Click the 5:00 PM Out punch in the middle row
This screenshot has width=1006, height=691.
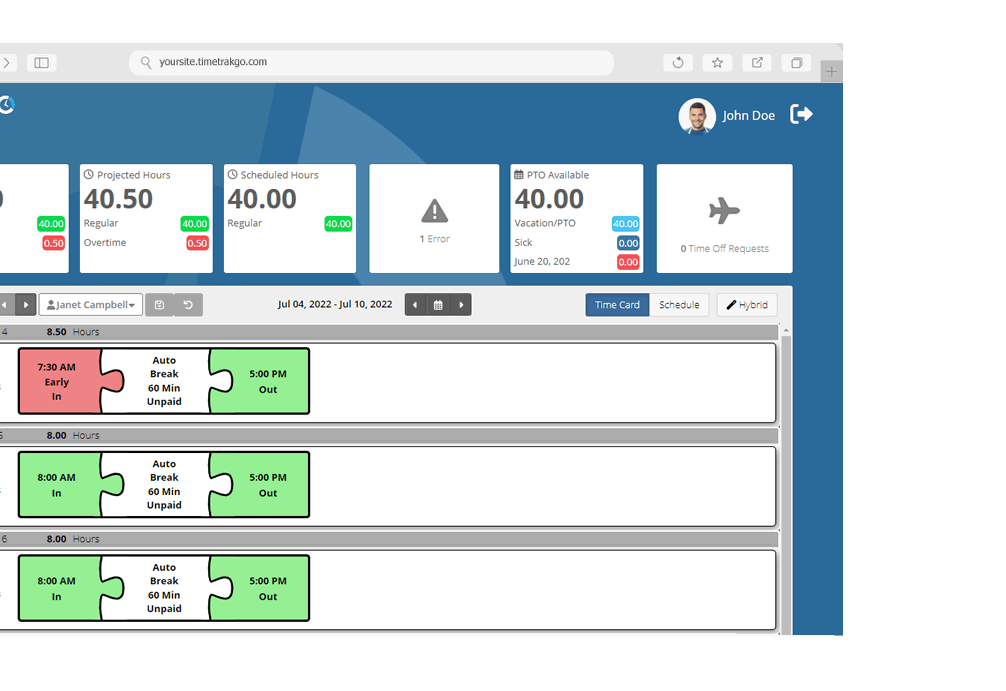point(268,484)
